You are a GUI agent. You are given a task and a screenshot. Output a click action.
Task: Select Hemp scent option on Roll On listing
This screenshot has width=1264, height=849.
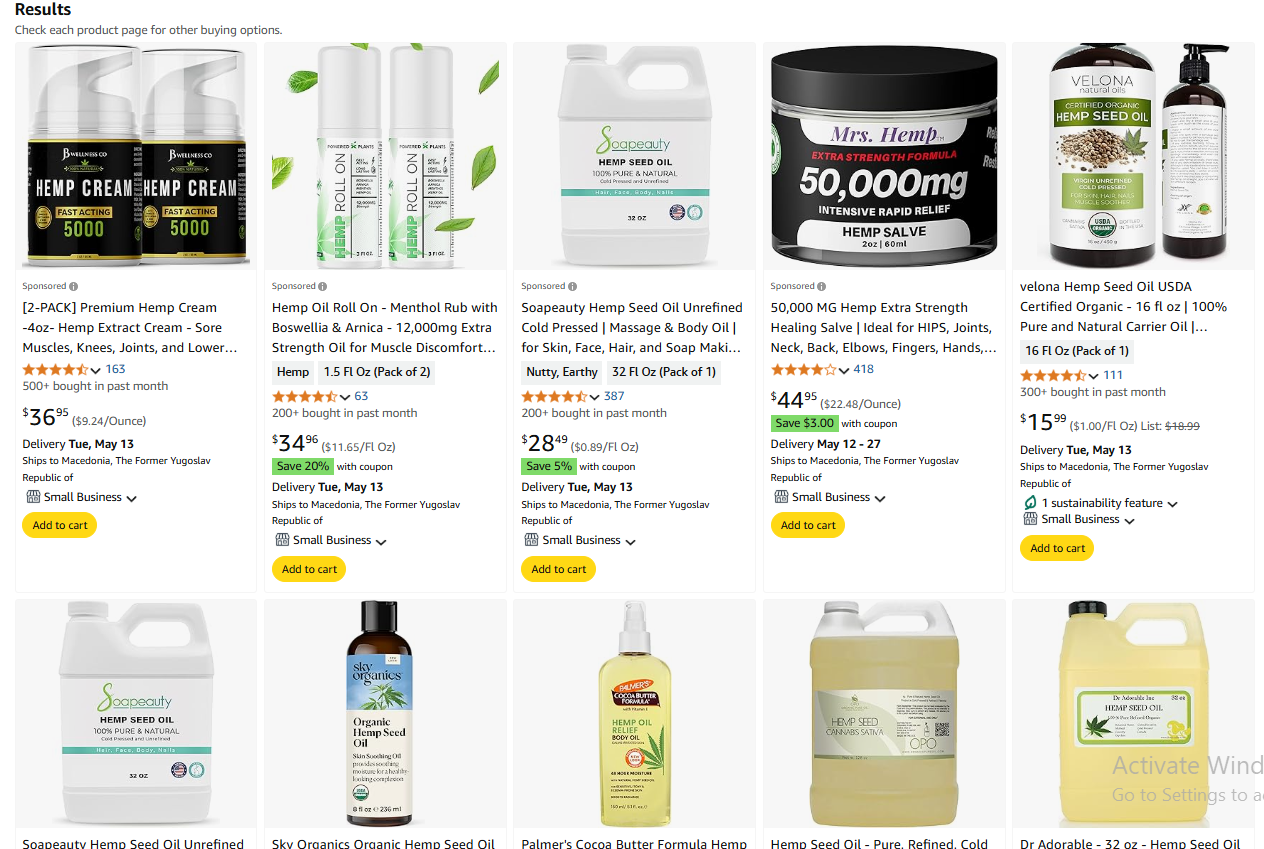tap(293, 372)
